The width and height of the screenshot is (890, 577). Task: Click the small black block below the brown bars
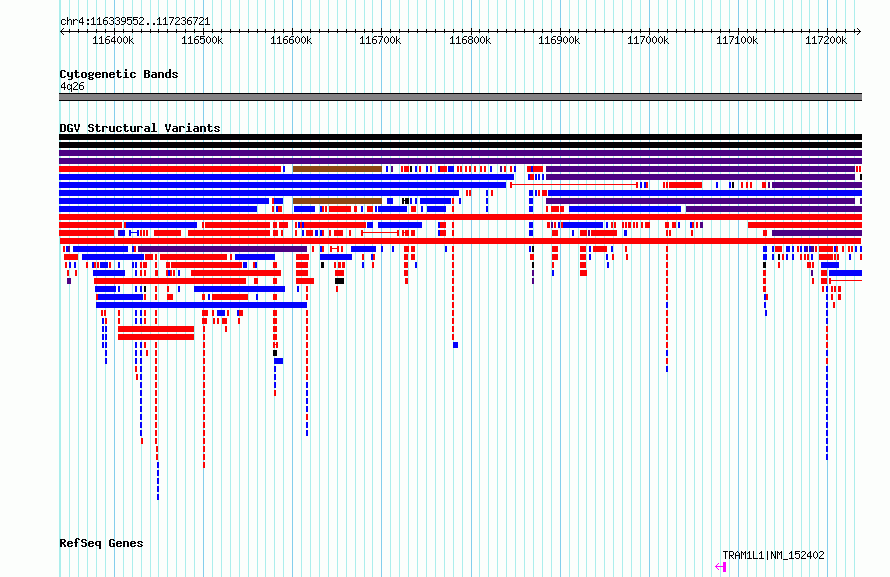pyautogui.click(x=339, y=281)
